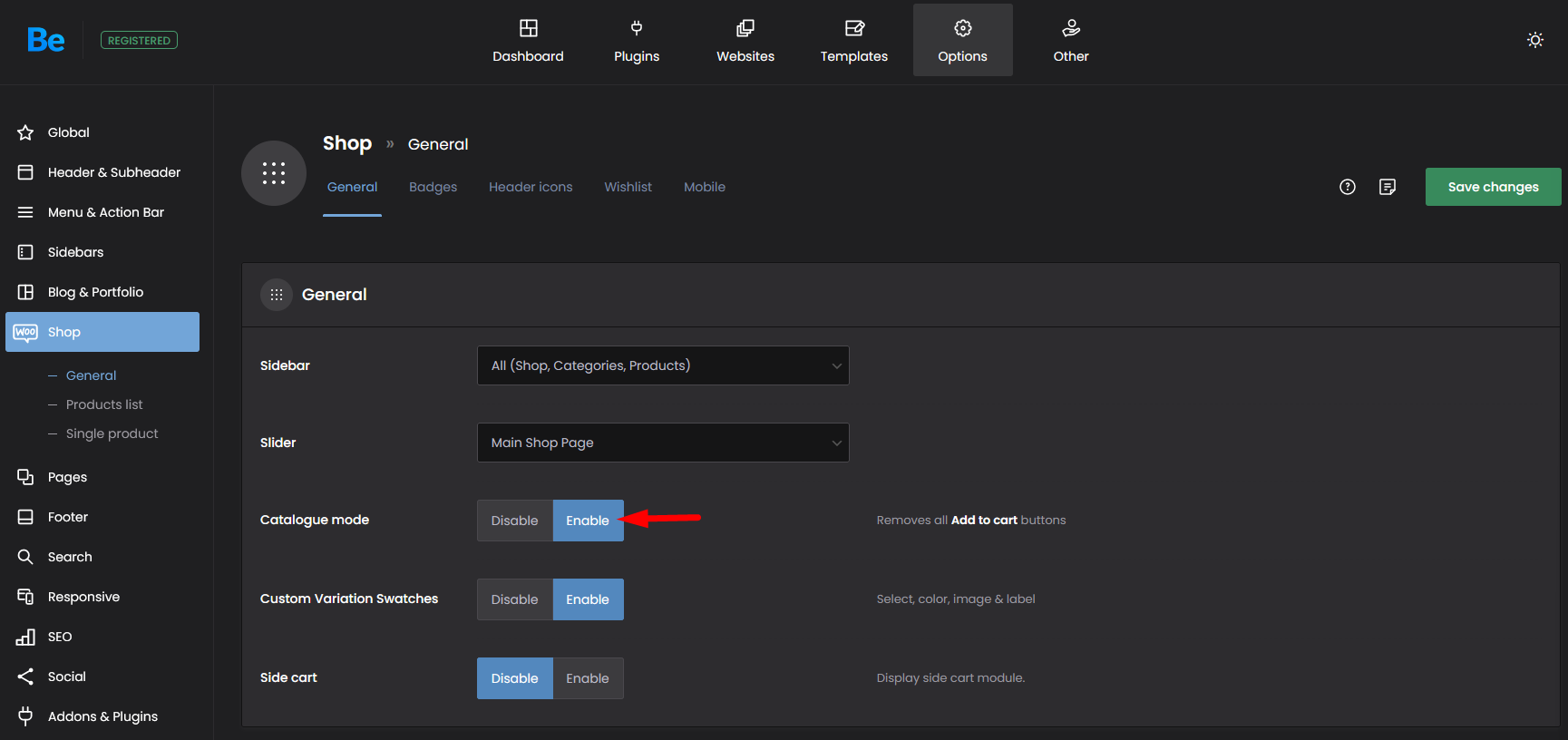1568x740 pixels.
Task: Open Single product submenu item
Action: (112, 433)
